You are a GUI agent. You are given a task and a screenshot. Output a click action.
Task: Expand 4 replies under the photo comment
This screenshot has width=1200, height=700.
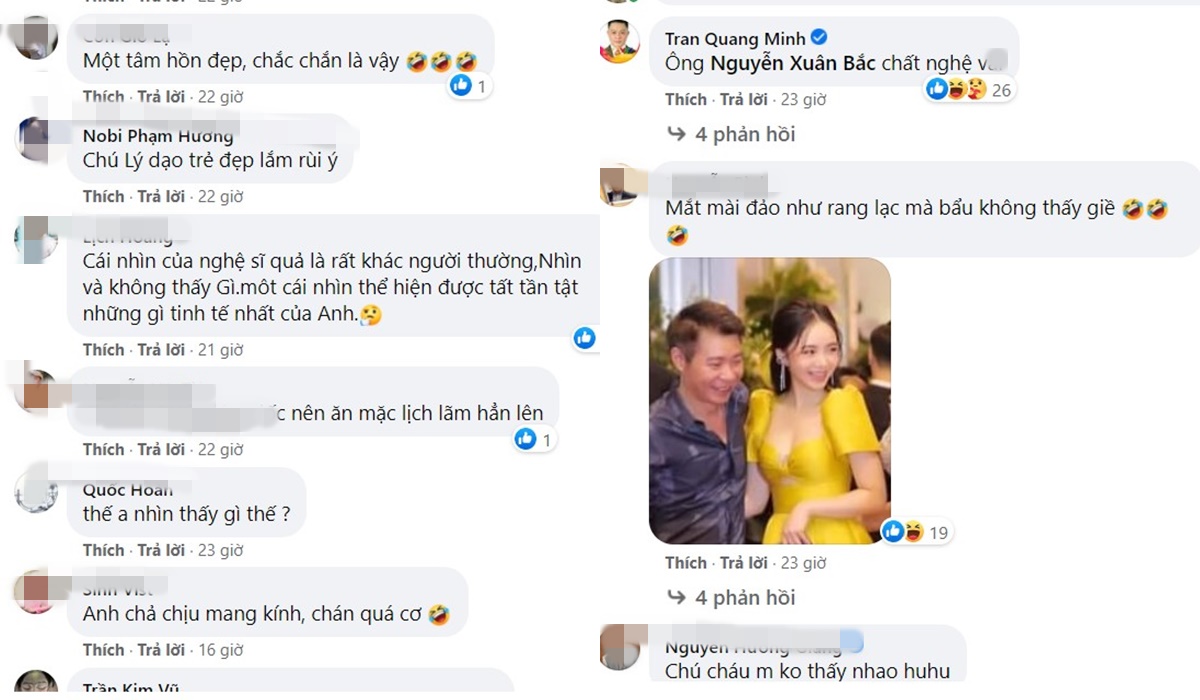(732, 597)
